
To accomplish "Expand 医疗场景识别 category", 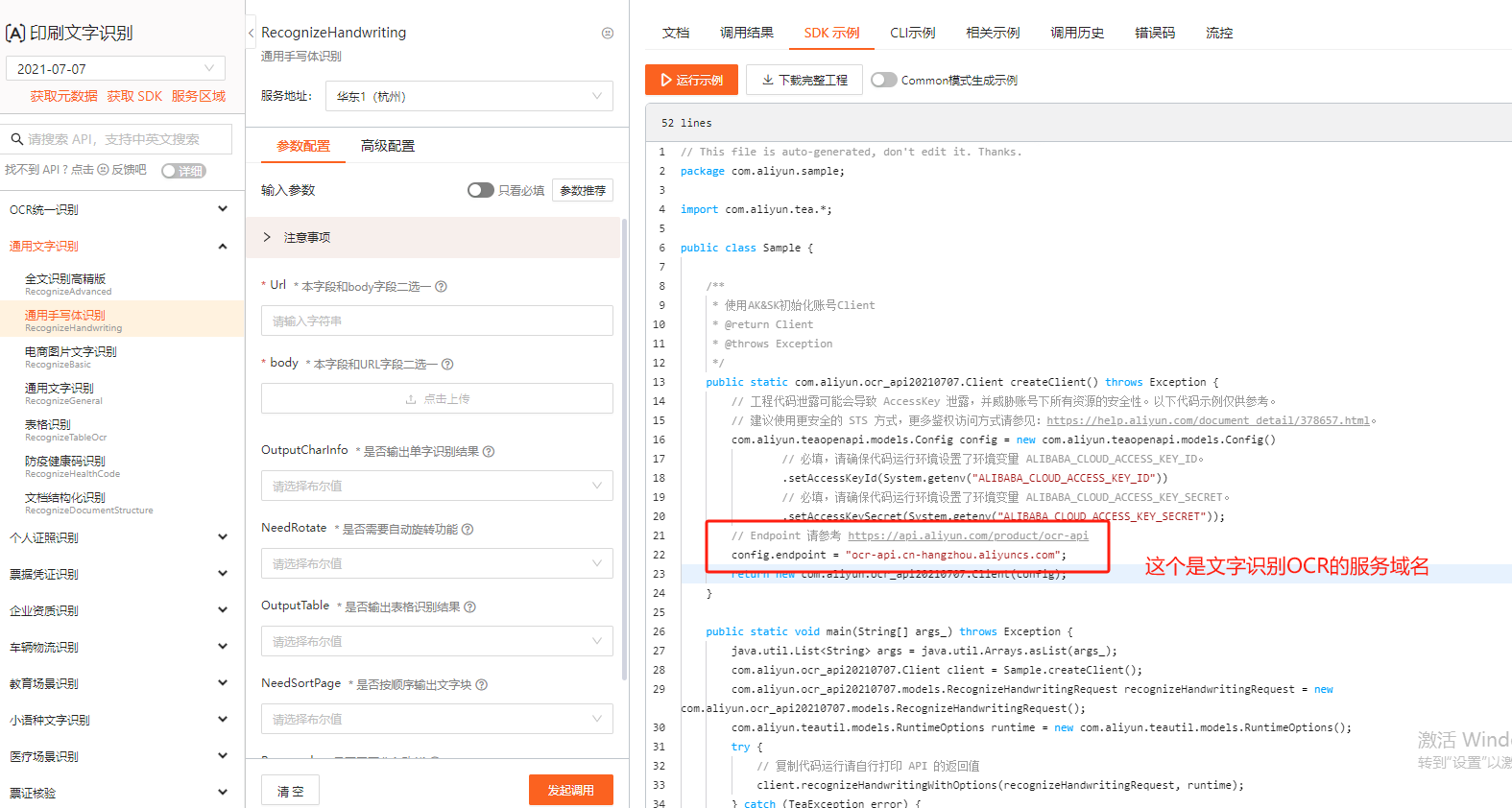I will (x=122, y=756).
